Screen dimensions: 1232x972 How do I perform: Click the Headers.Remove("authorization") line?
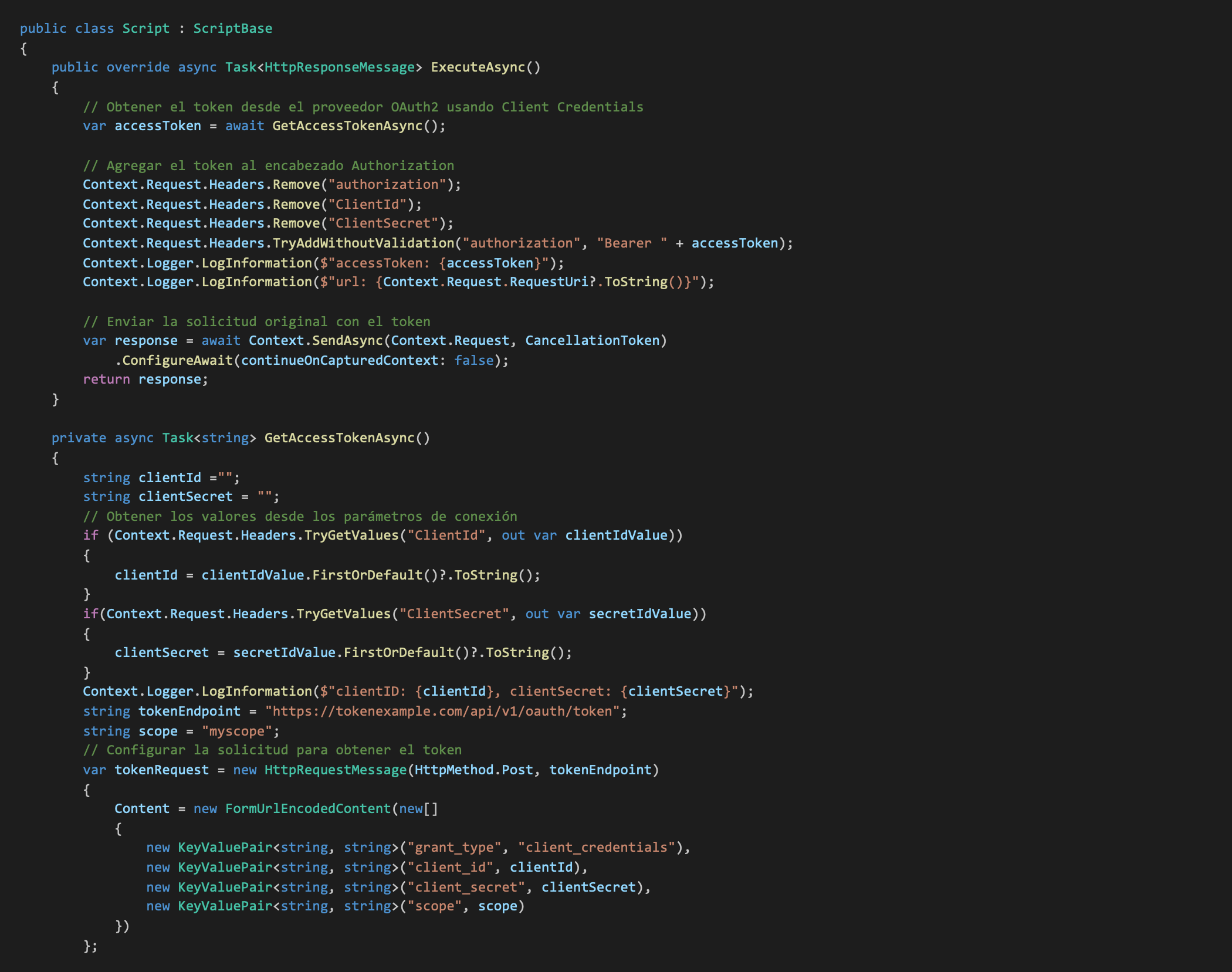point(272,184)
